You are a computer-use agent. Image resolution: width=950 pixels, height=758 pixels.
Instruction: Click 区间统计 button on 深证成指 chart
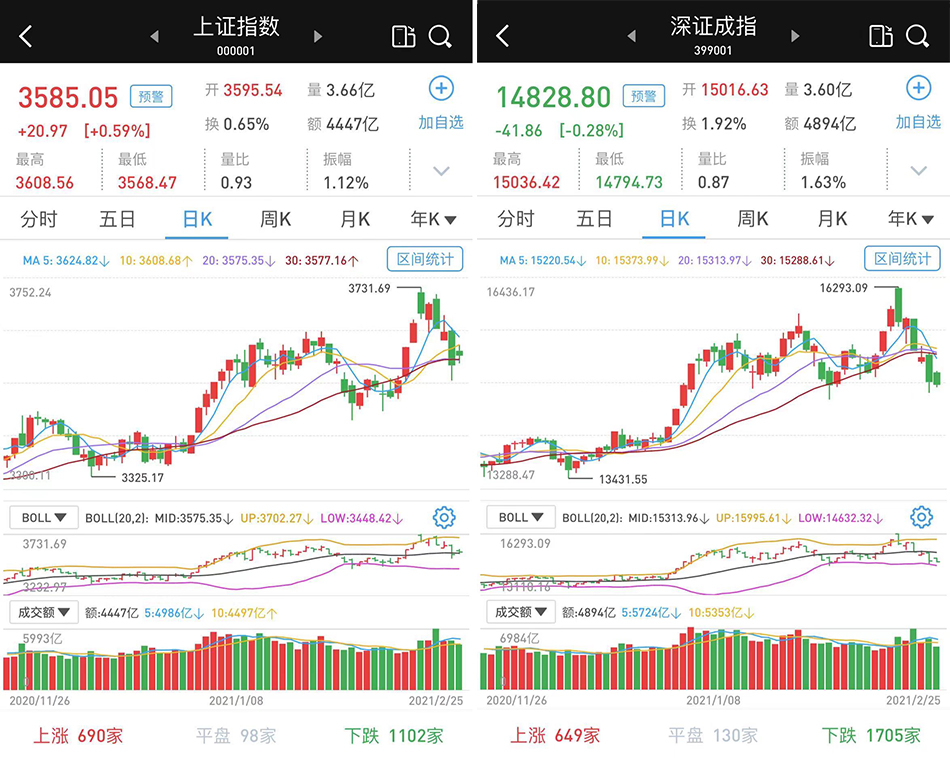click(x=902, y=259)
